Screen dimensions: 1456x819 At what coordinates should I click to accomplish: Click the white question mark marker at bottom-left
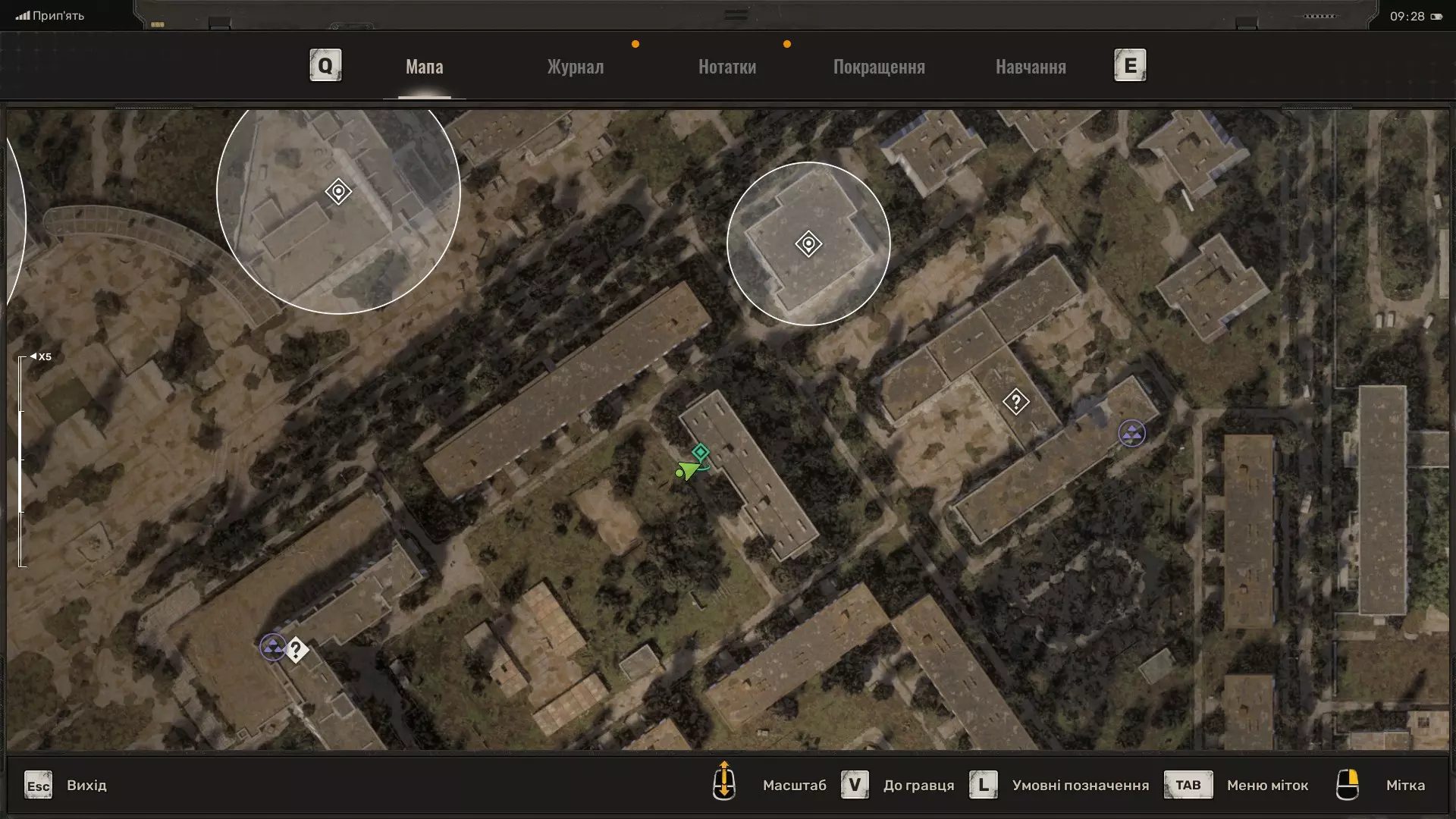point(297,650)
